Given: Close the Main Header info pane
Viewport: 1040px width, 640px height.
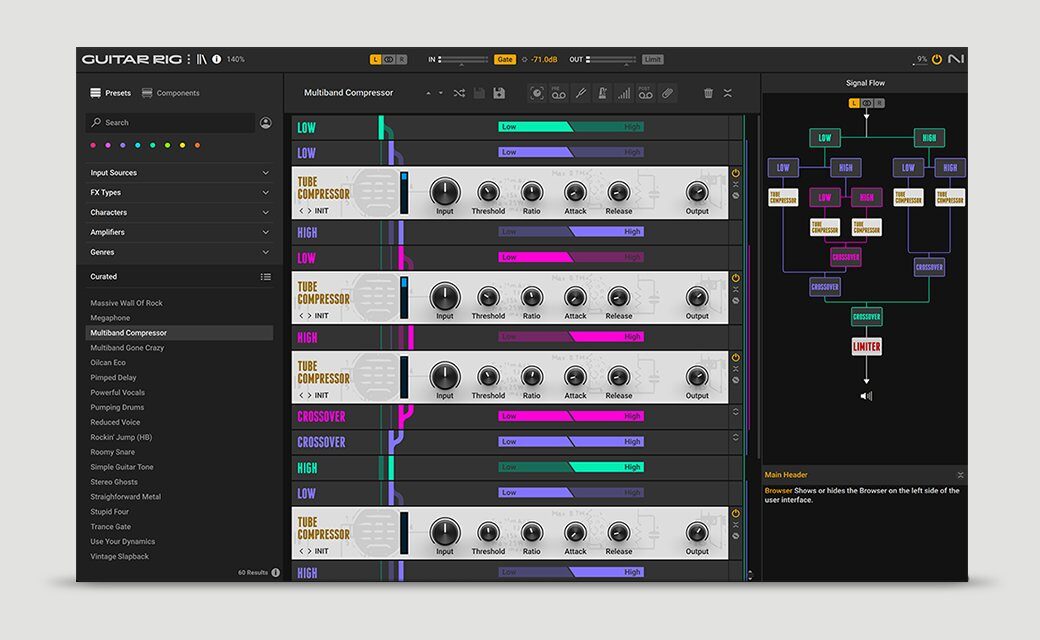Looking at the screenshot, I should click(x=960, y=475).
